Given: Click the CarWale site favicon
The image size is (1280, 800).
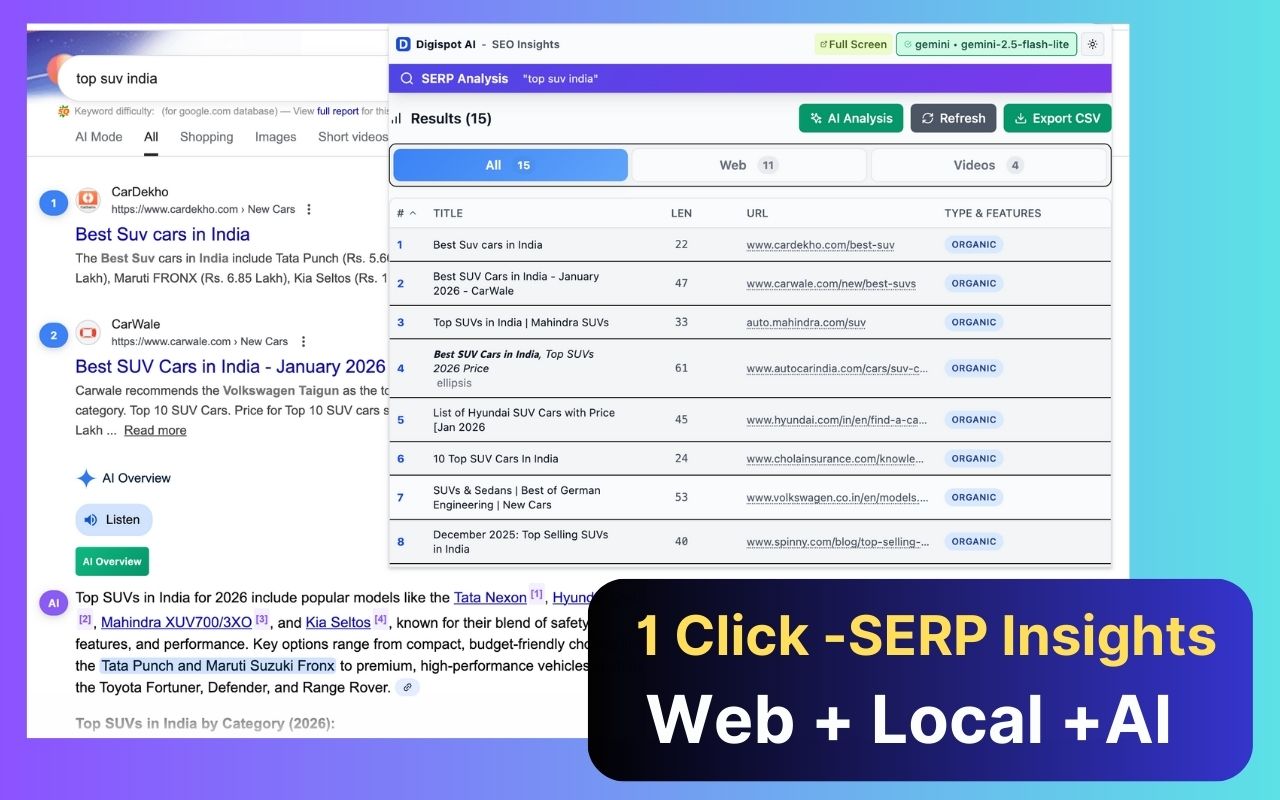Looking at the screenshot, I should (88, 333).
